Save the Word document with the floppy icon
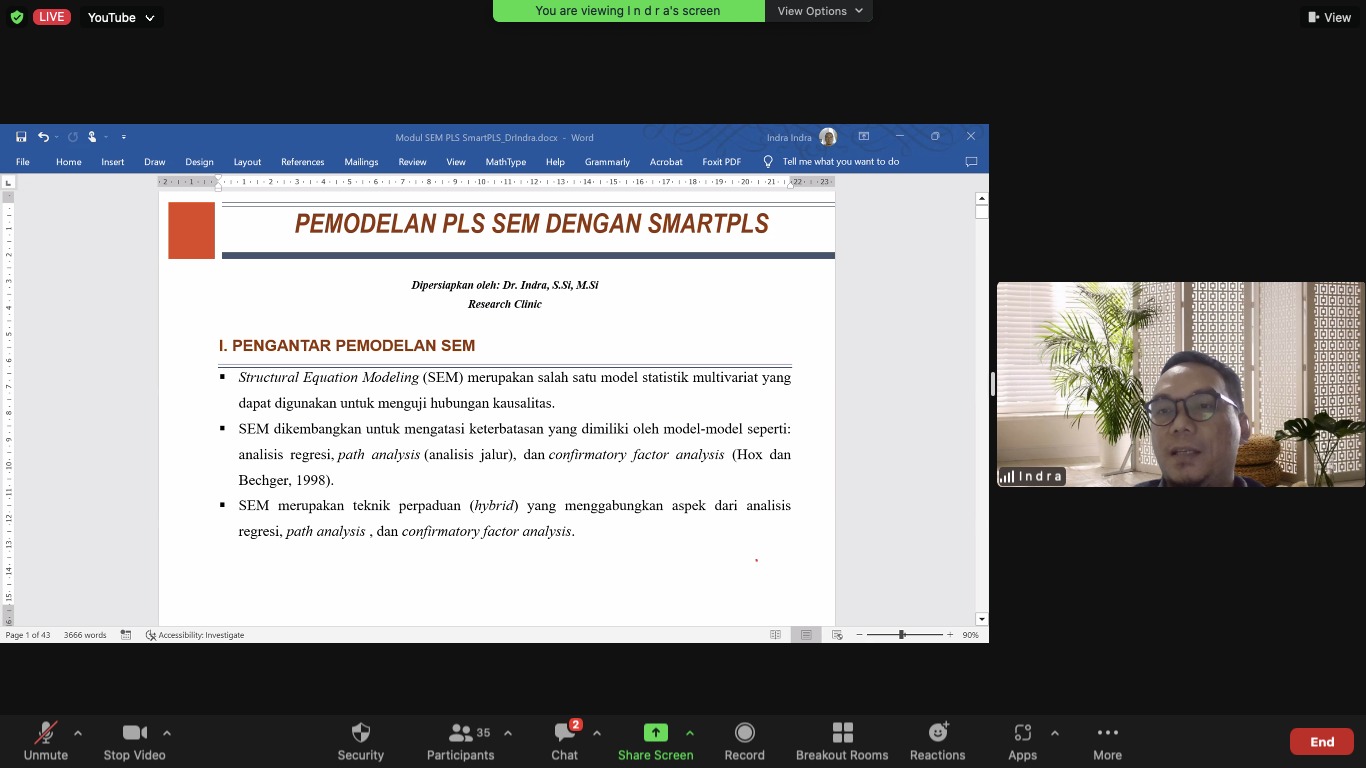Screen dimensions: 1366x768 click(21, 137)
